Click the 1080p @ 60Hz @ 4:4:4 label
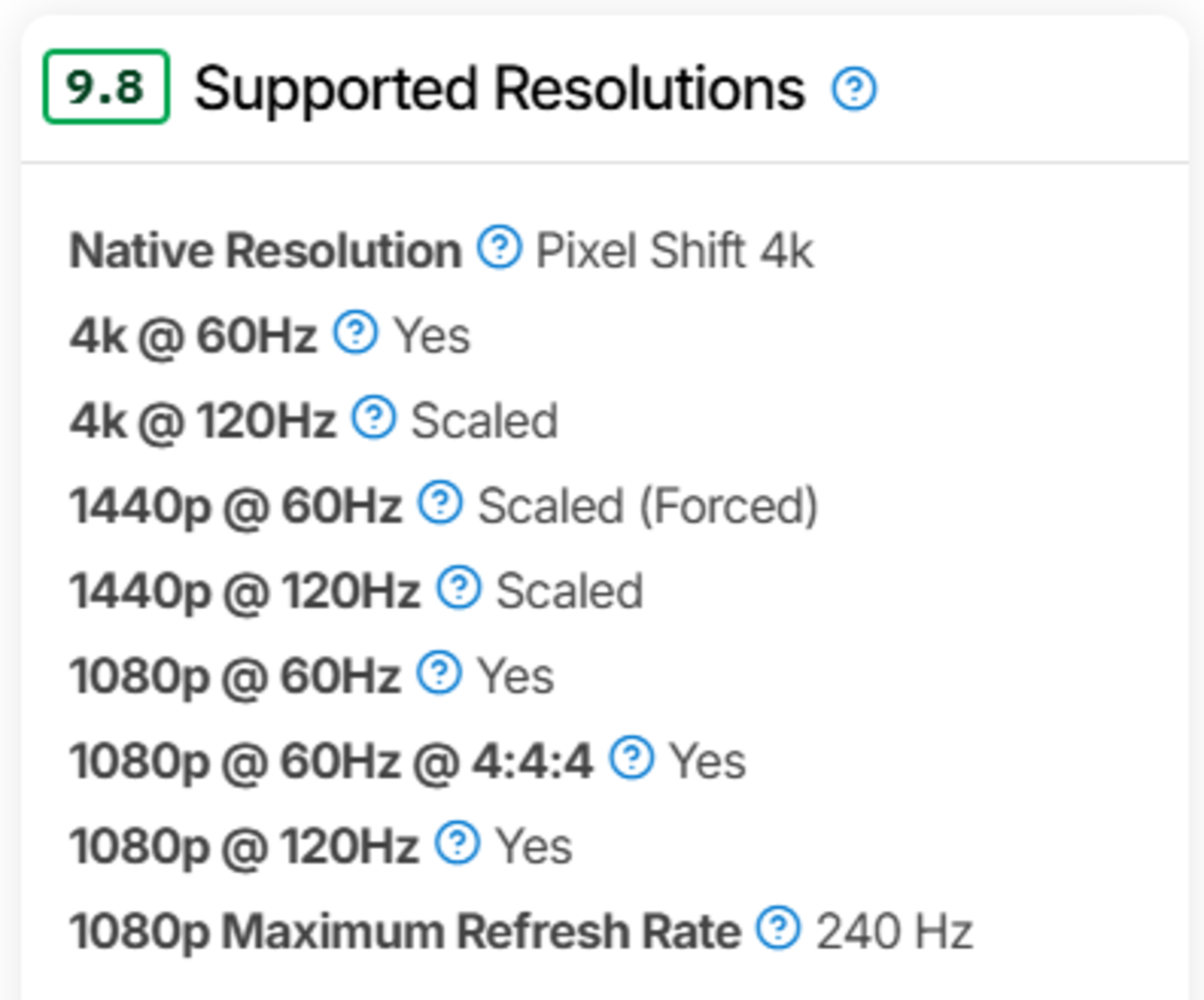Image resolution: width=1204 pixels, height=1000 pixels. (330, 761)
